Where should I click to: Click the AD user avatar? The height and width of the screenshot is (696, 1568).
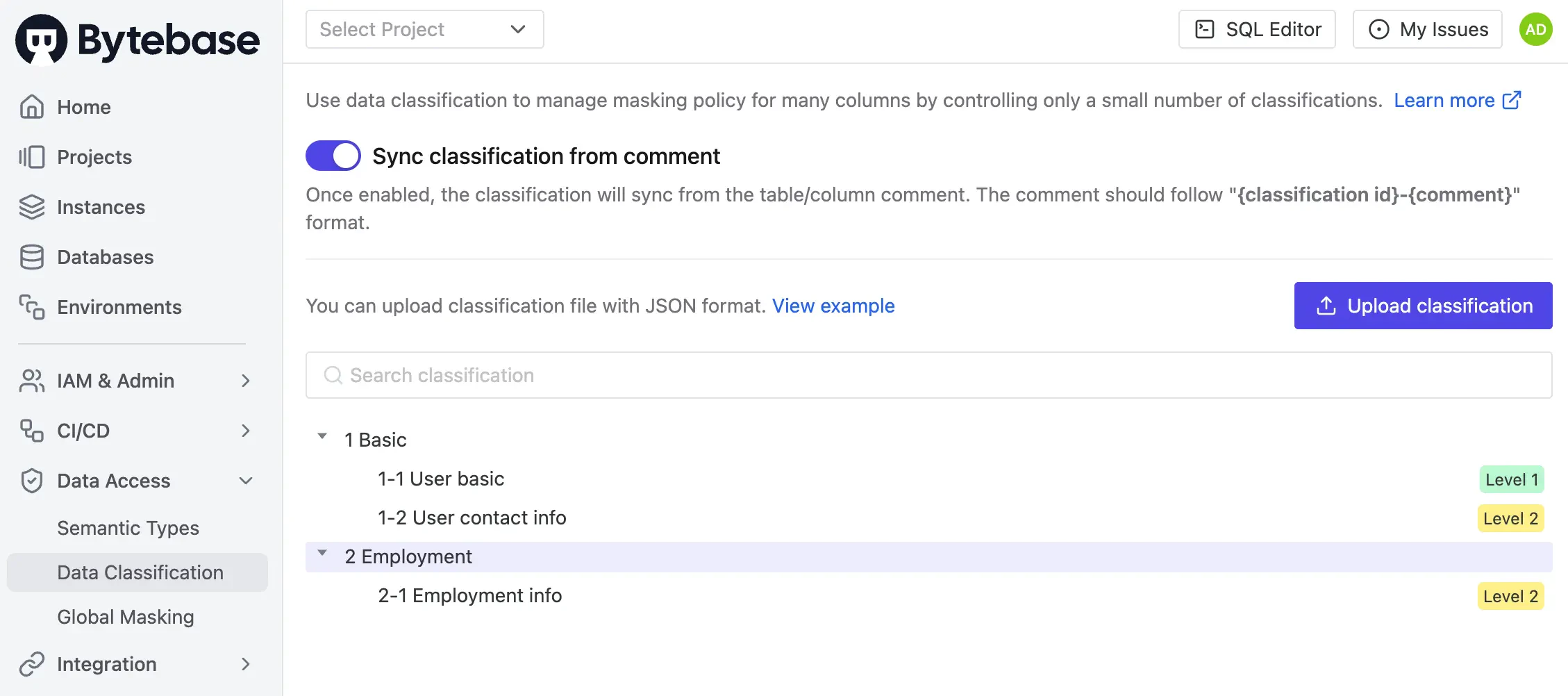(x=1535, y=29)
